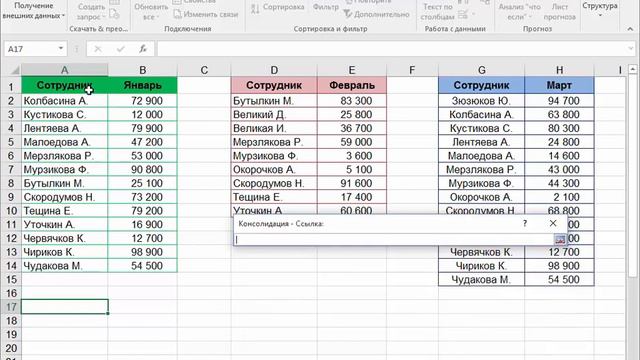640x360 pixels.
Task: Select Кустикова С. in column A
Action: (x=64, y=115)
